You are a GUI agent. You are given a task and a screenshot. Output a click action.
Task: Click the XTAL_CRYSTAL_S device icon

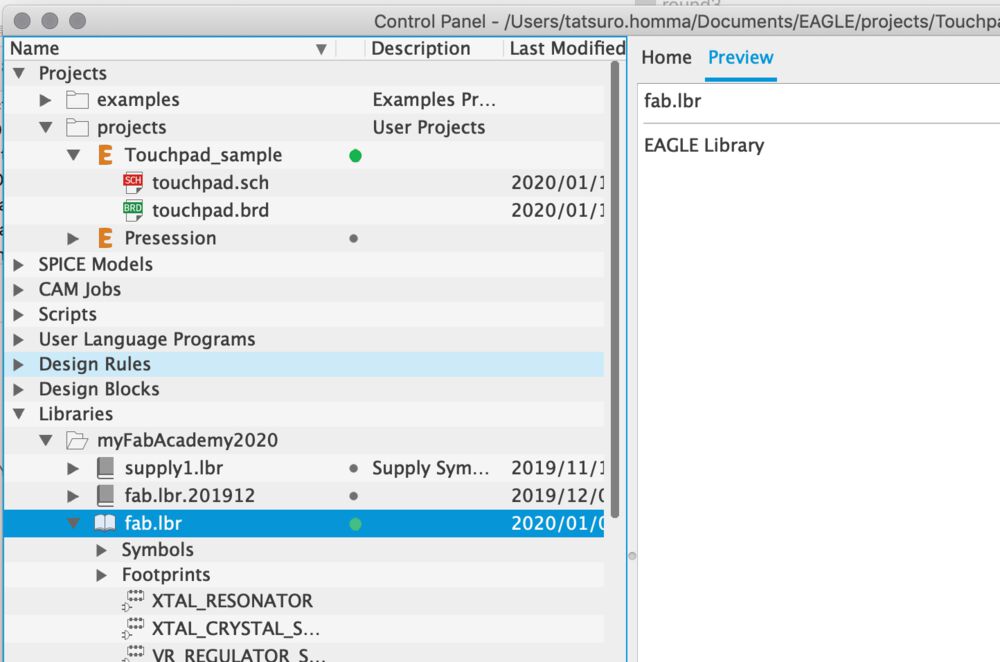pos(133,628)
